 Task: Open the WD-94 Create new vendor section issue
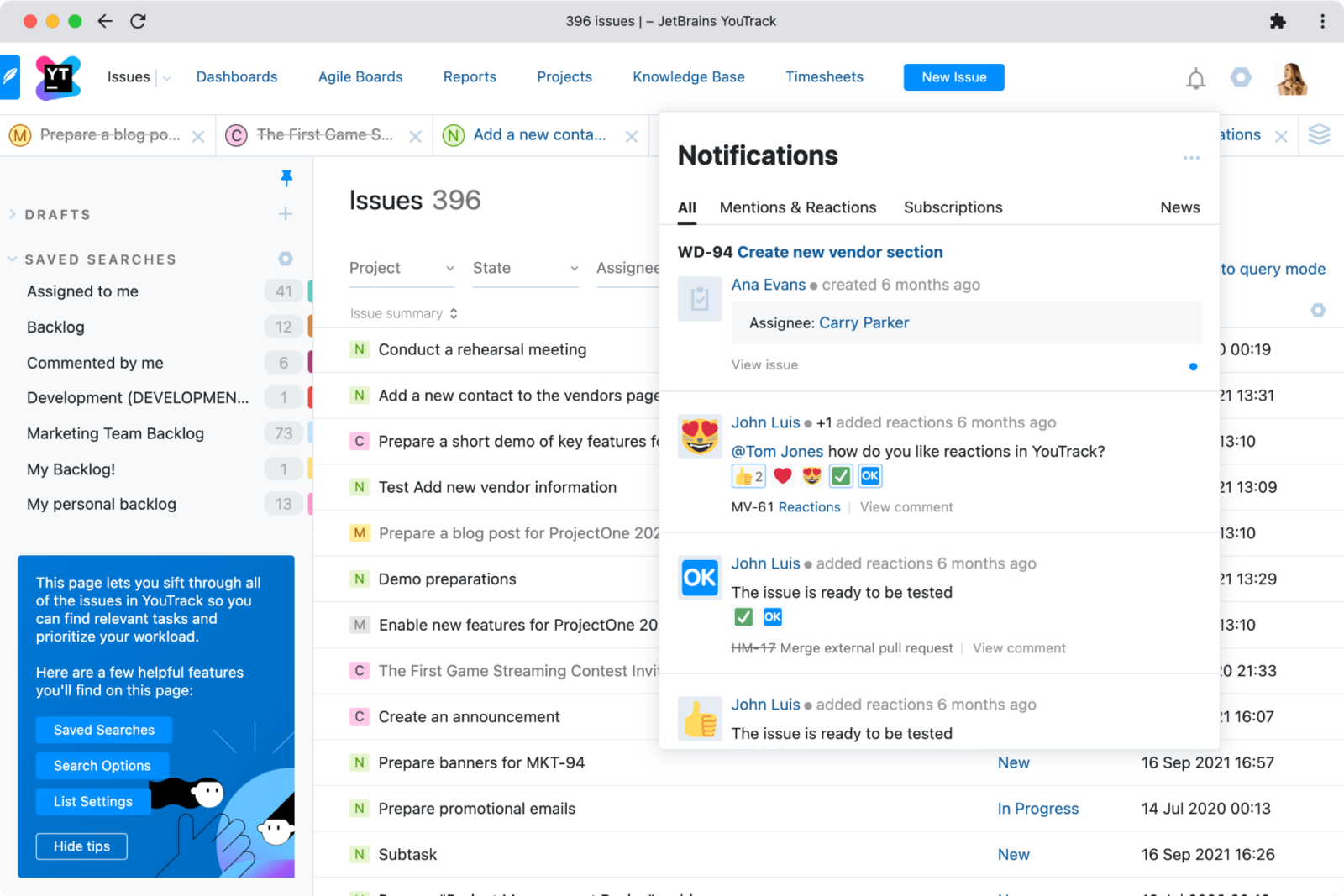[x=840, y=251]
